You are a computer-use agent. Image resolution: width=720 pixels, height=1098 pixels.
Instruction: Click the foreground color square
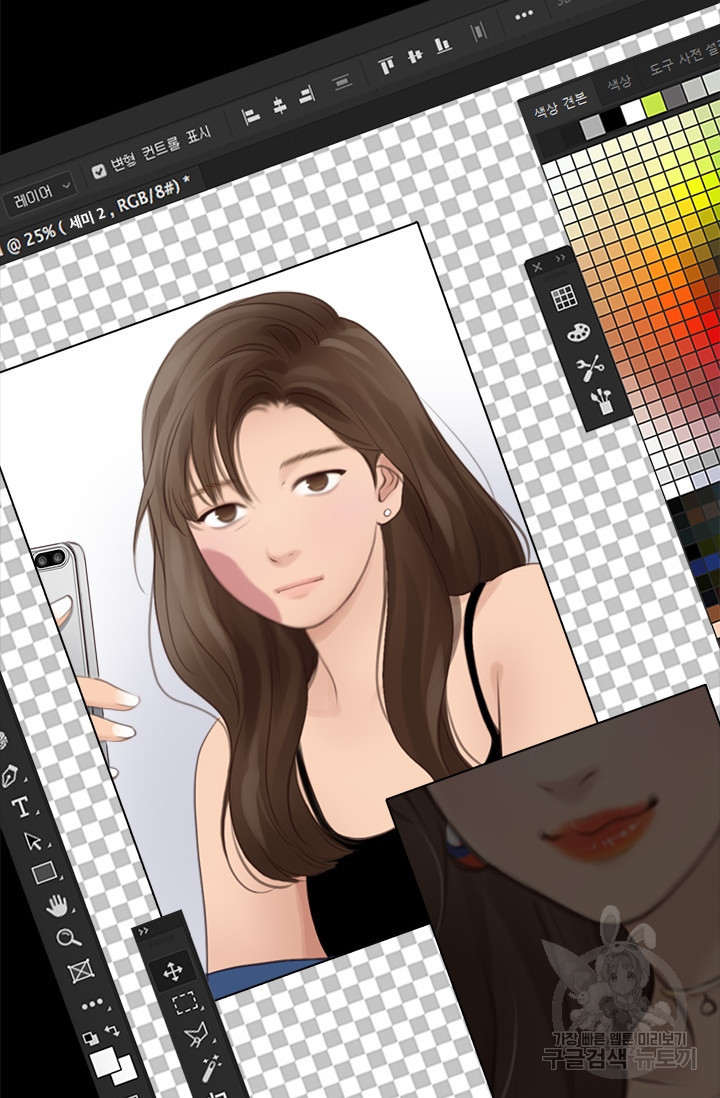(105, 1062)
